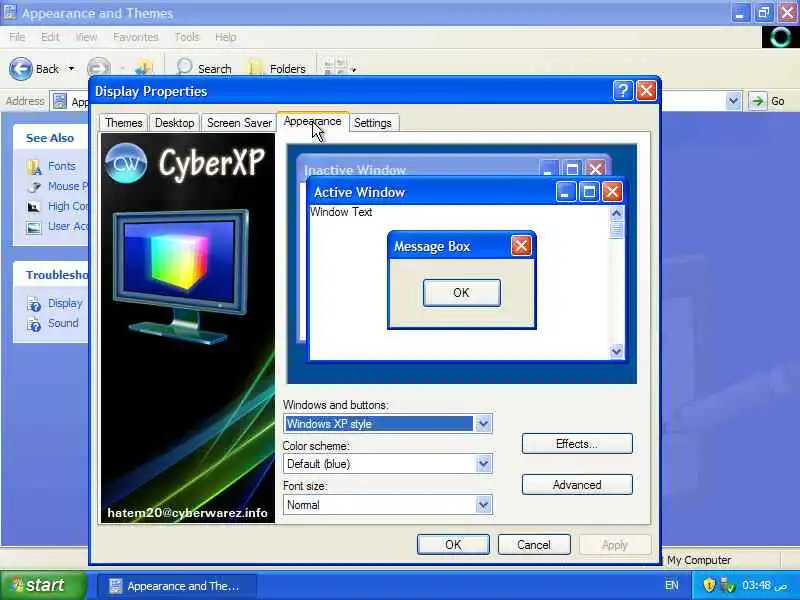Image resolution: width=800 pixels, height=600 pixels.
Task: Open the Favorites menu
Action: pos(136,37)
